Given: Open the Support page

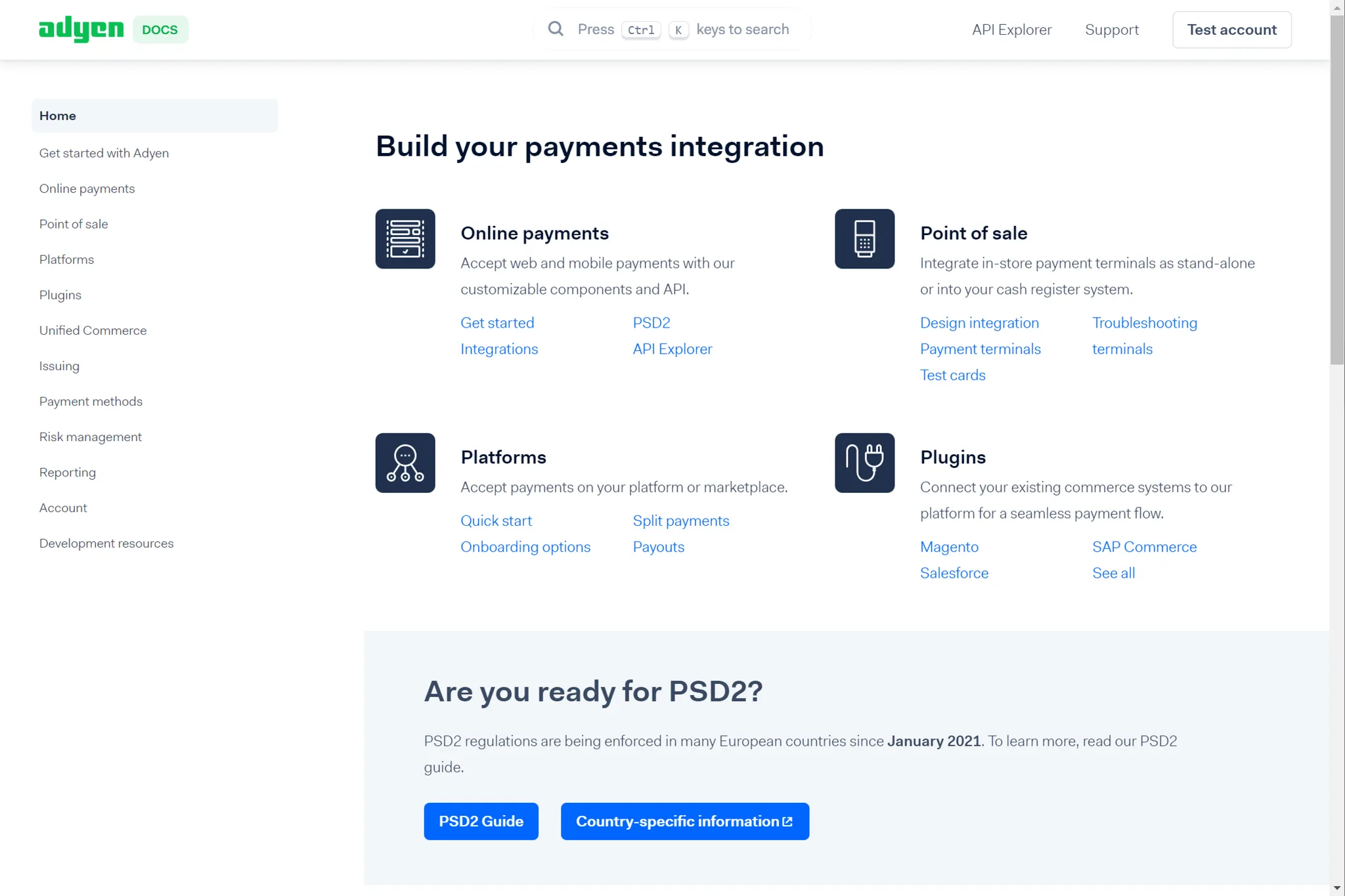Looking at the screenshot, I should 1111,30.
